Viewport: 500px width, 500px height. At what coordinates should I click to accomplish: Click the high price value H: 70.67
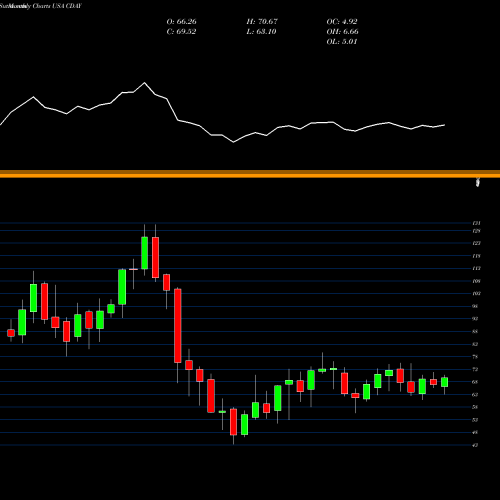pyautogui.click(x=262, y=22)
